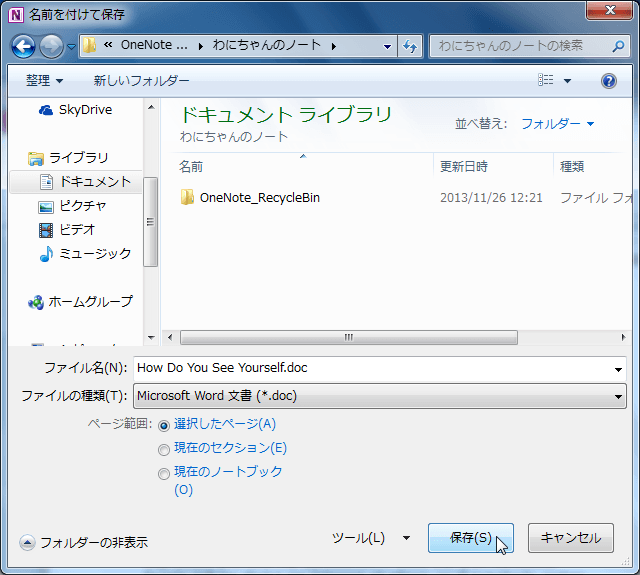
Task: Click the file list horizontal scrollbar thumb
Action: 349,337
